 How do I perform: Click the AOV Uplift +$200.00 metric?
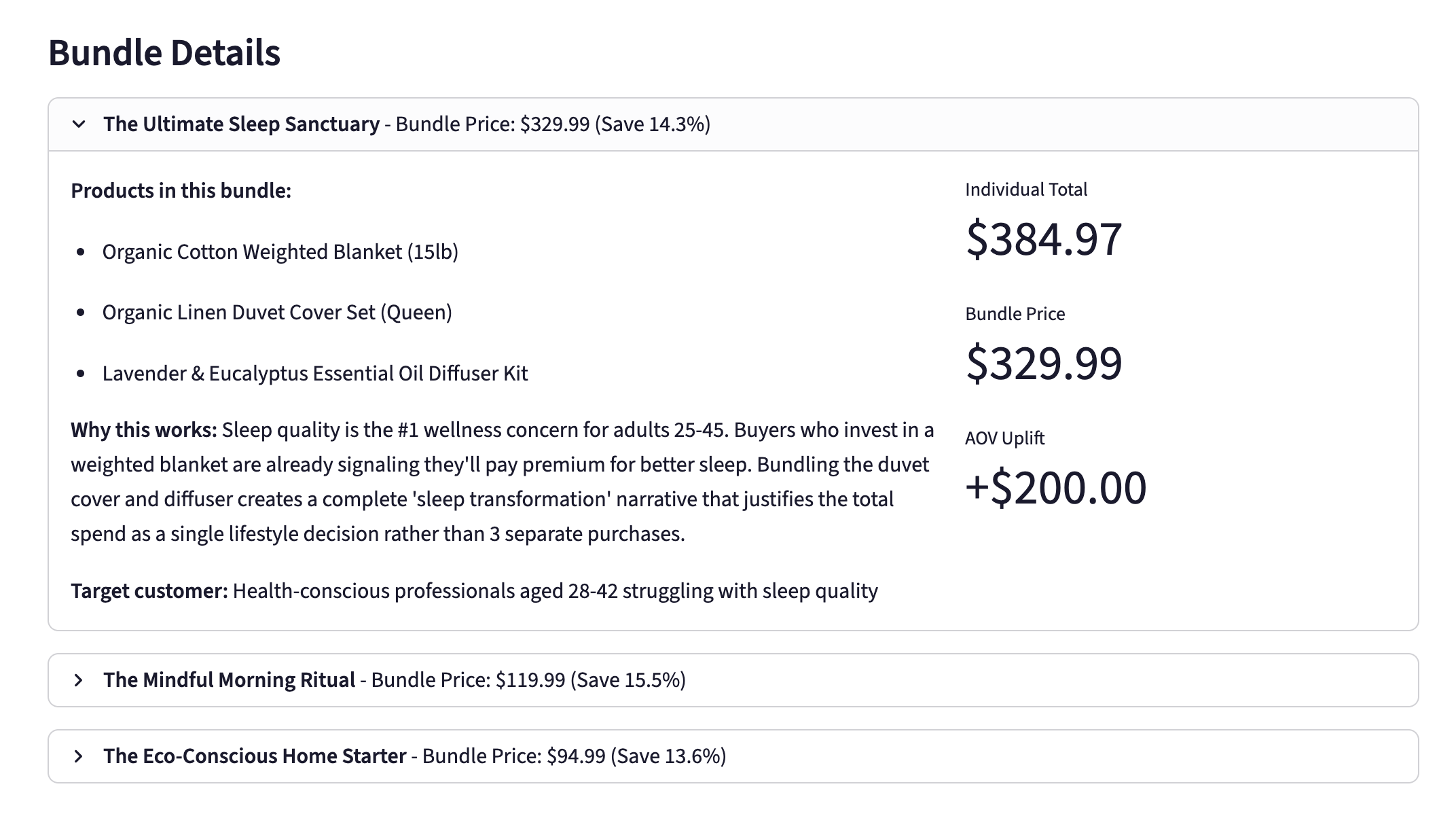pos(1056,488)
